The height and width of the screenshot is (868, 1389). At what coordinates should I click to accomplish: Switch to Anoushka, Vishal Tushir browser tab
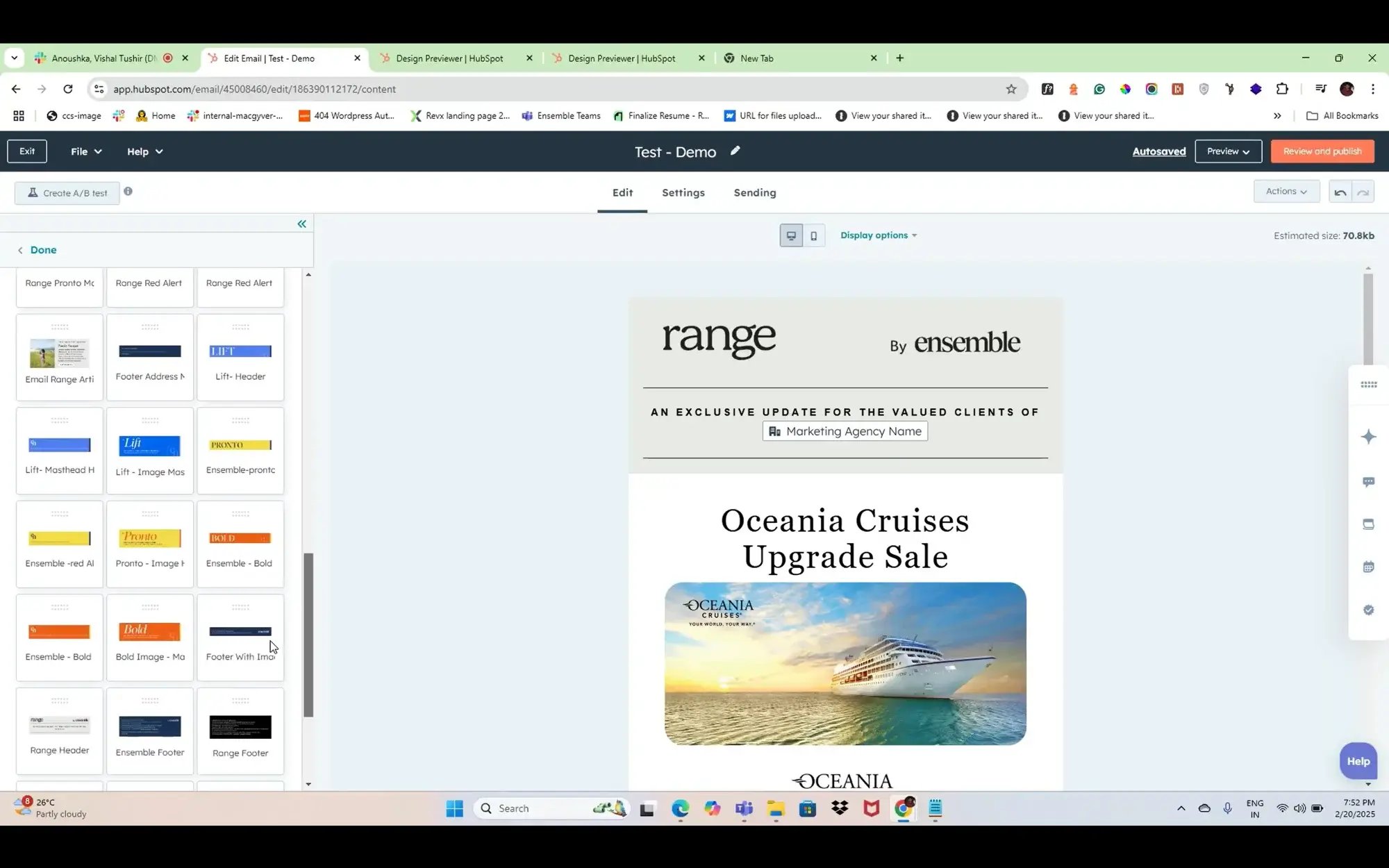(x=112, y=58)
